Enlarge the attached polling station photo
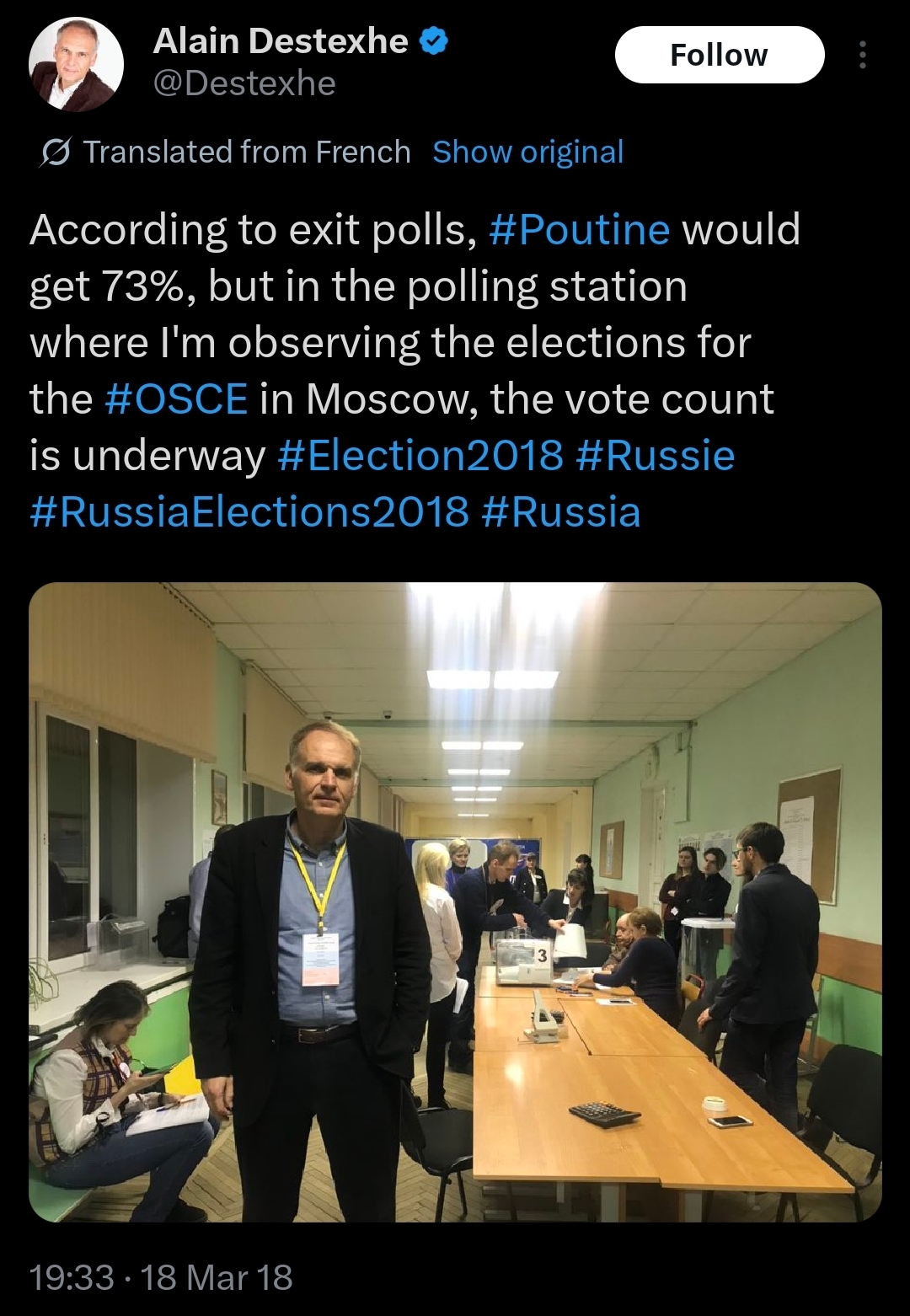Image resolution: width=910 pixels, height=1316 pixels. pos(455,901)
